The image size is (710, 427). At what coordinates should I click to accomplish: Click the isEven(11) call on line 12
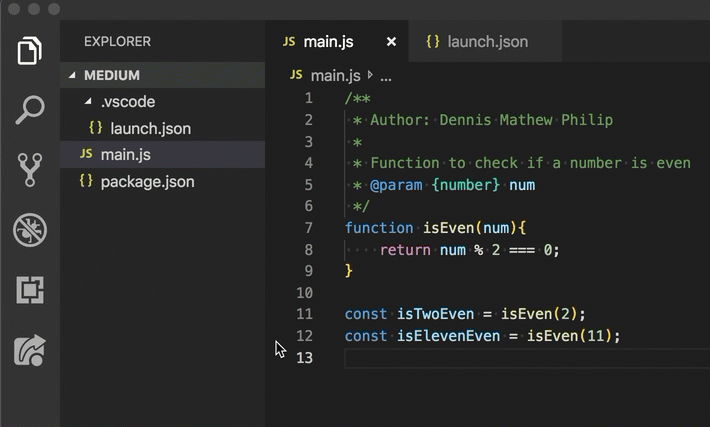(569, 336)
